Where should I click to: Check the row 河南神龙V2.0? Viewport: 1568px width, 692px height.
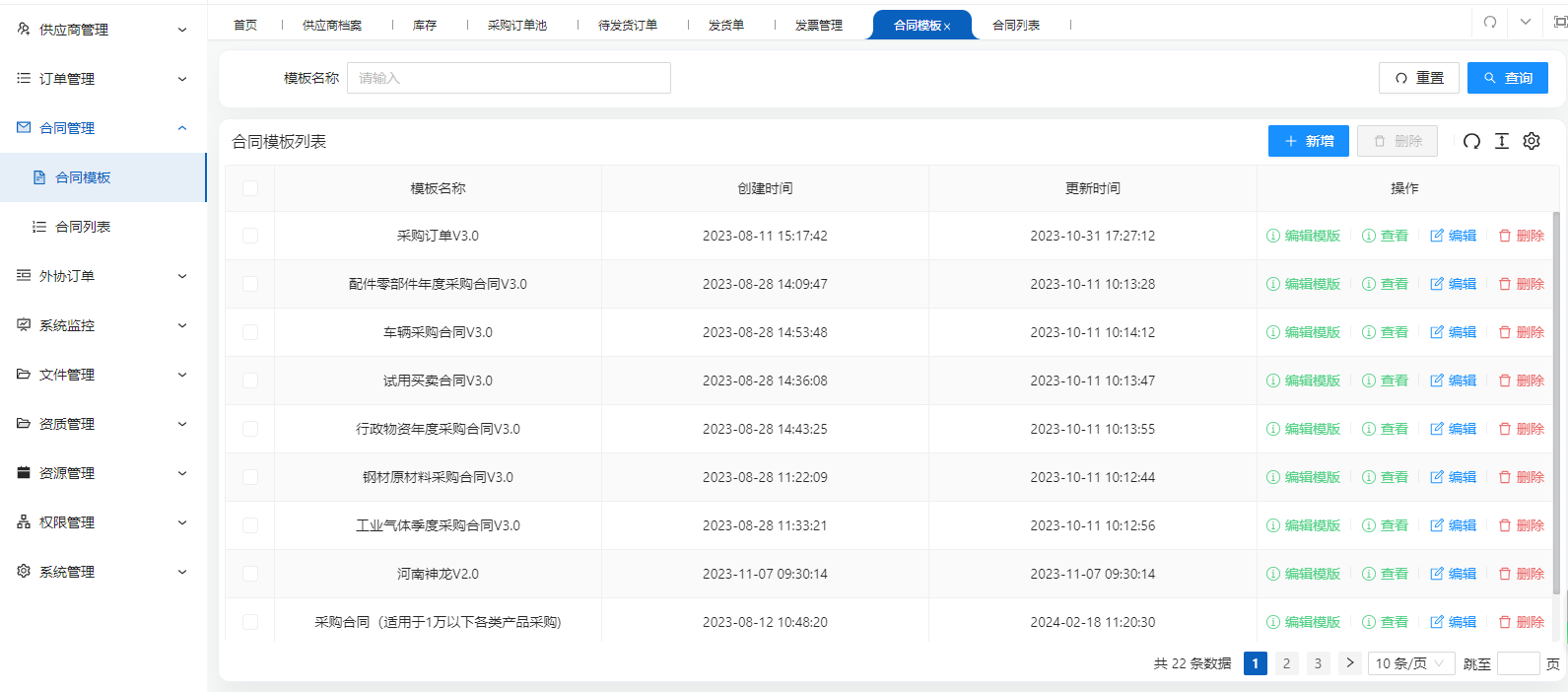point(250,574)
